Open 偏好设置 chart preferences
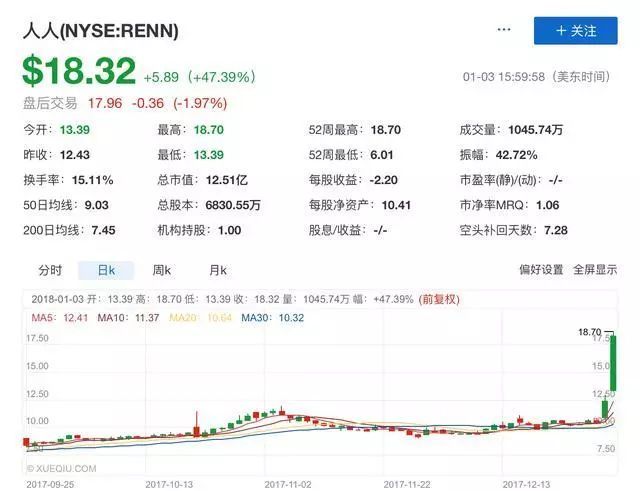Screen dimensions: 640x491 click(x=541, y=270)
